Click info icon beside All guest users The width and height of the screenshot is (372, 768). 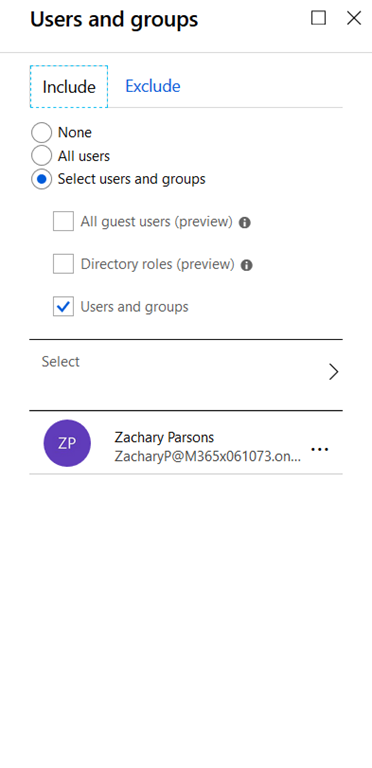tap(245, 223)
